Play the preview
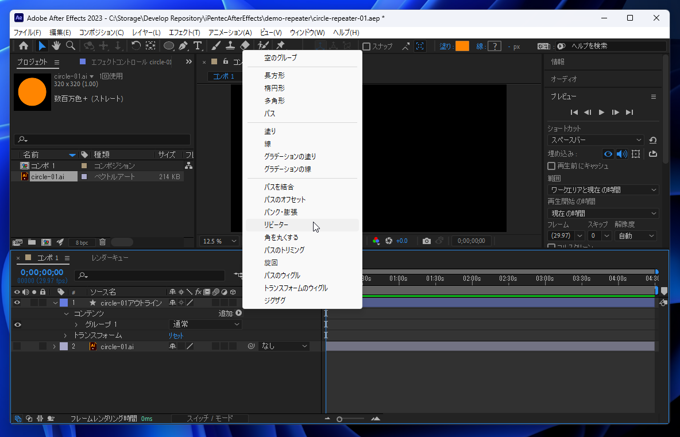This screenshot has height=437, width=680. pyautogui.click(x=602, y=112)
